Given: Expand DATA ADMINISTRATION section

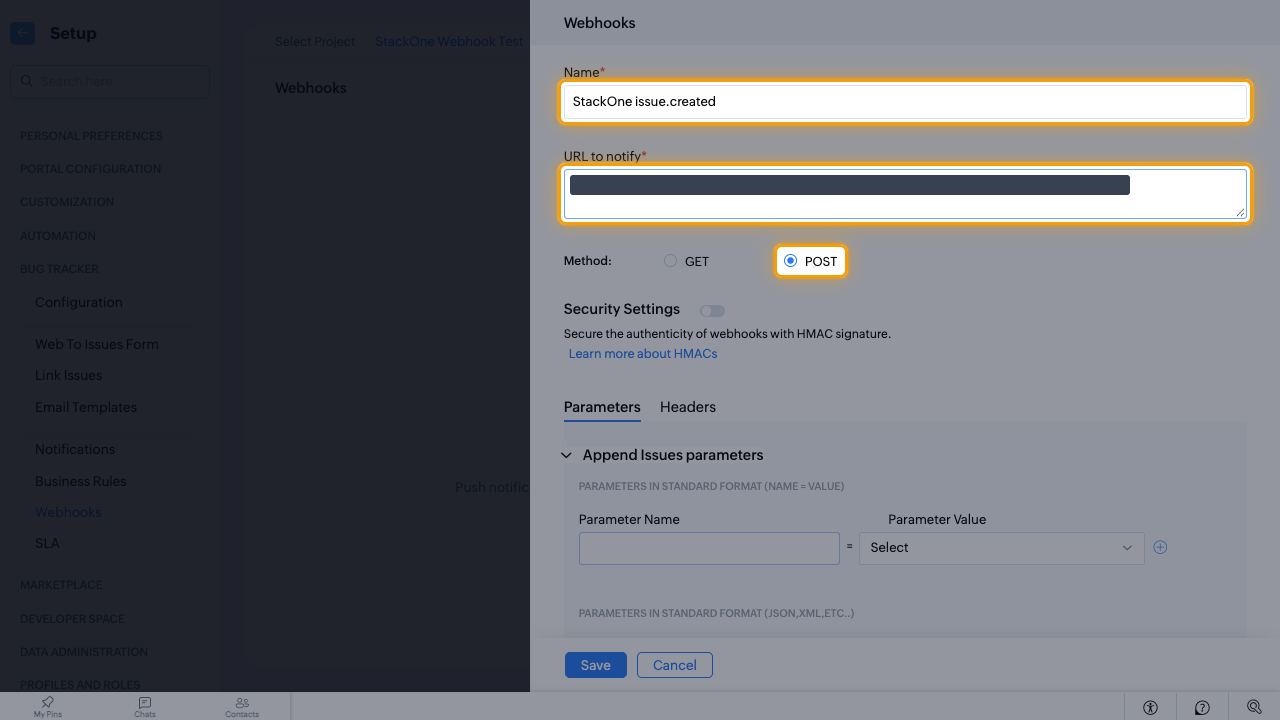Looking at the screenshot, I should [x=84, y=651].
